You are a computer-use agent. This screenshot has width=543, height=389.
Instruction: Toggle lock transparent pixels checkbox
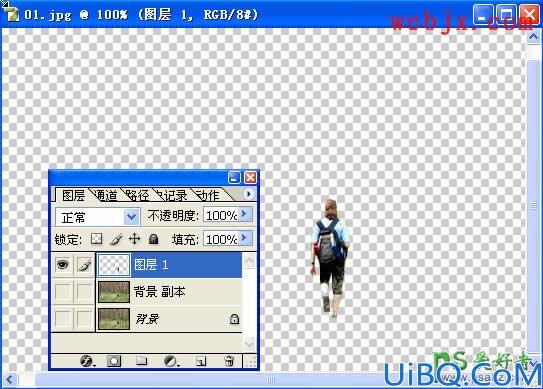coord(97,239)
